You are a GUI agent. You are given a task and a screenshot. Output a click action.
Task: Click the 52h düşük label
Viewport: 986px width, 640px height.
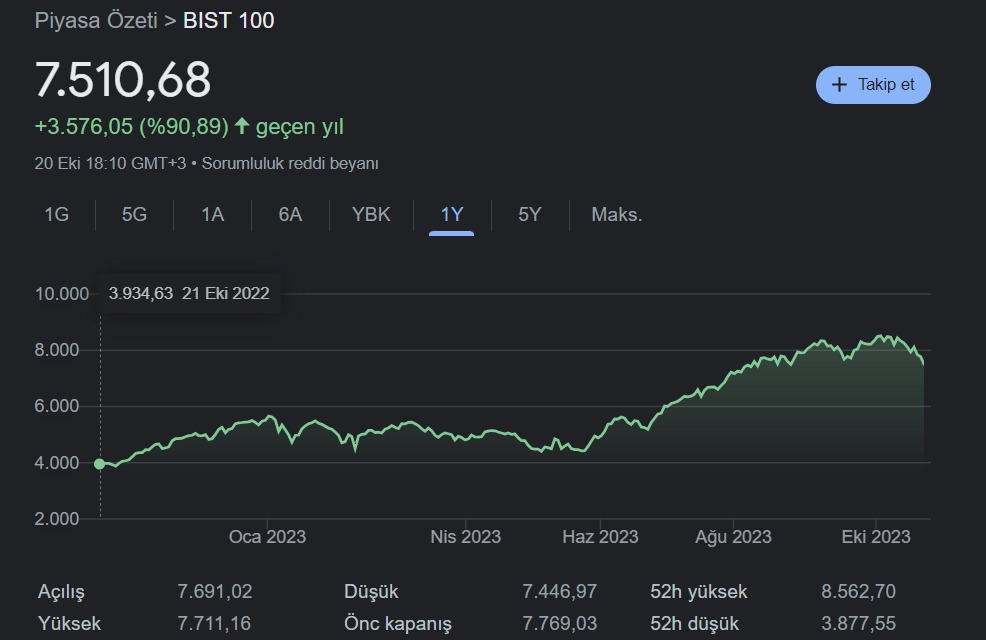tap(695, 624)
